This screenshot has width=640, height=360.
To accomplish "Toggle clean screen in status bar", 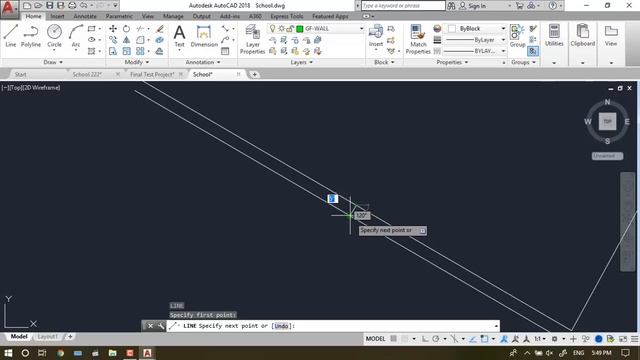I will pyautogui.click(x=623, y=339).
